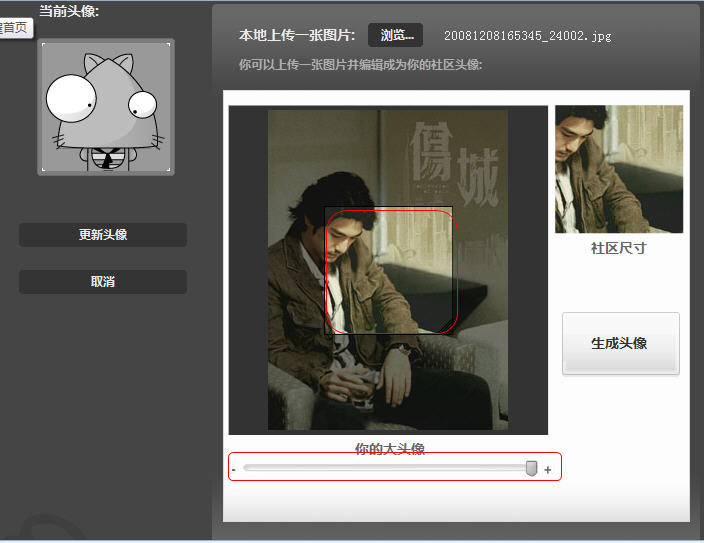704x543 pixels.
Task: Click the 本地上传一张图片: label
Action: 297,35
